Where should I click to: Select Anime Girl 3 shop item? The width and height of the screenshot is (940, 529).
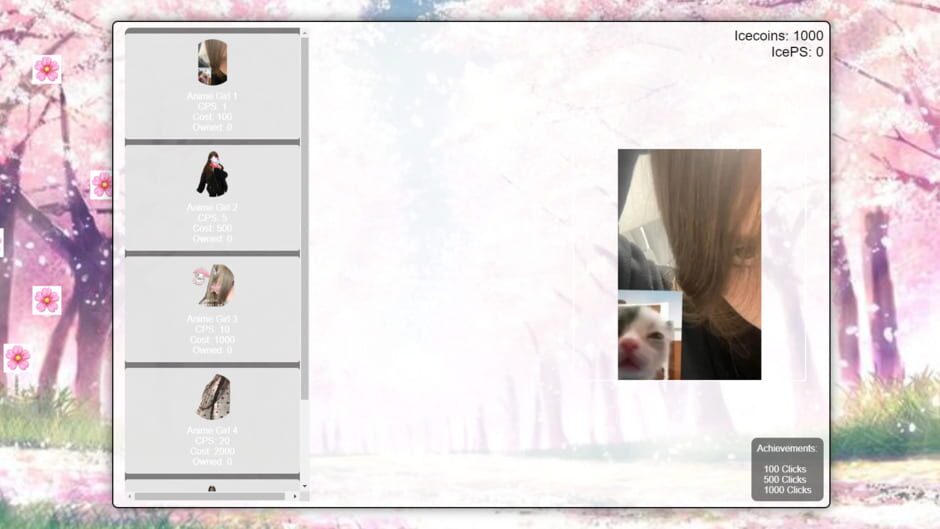[212, 308]
